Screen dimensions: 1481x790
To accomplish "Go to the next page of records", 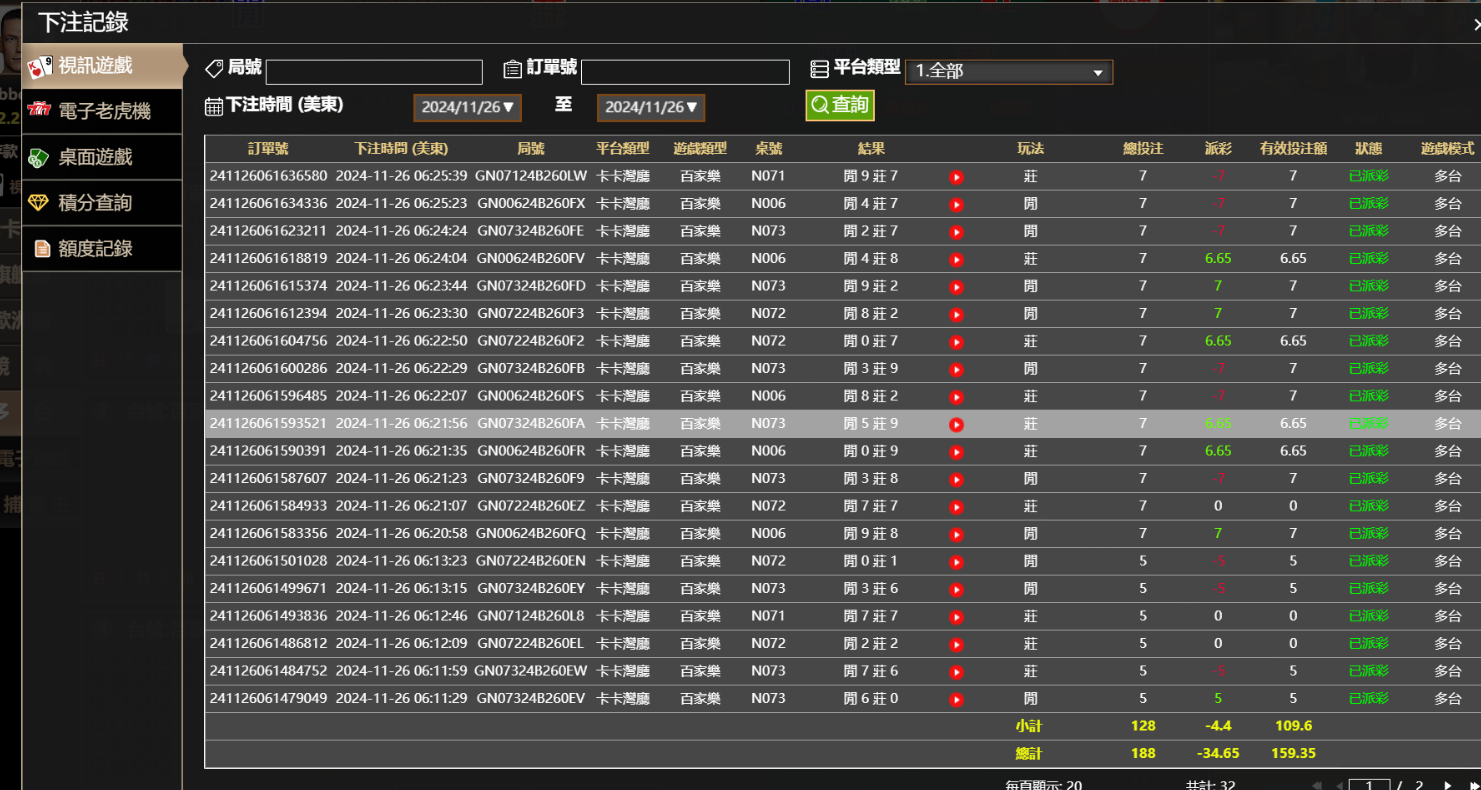I will point(1447,786).
